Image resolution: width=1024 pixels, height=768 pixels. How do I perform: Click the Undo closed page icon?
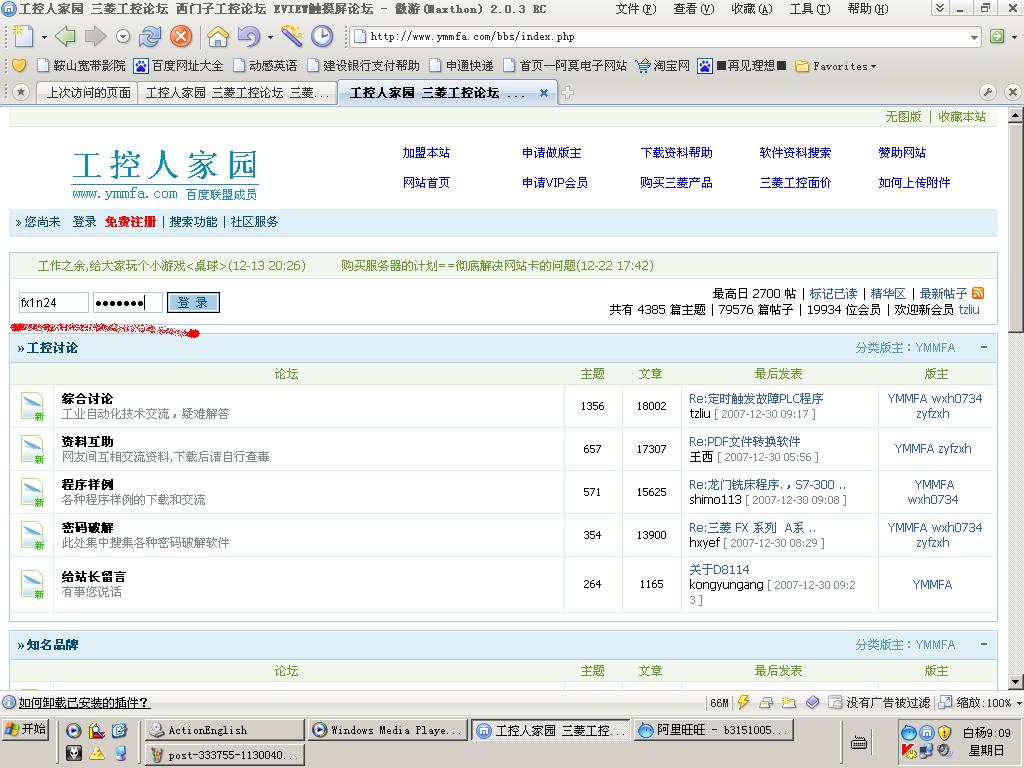(248, 37)
